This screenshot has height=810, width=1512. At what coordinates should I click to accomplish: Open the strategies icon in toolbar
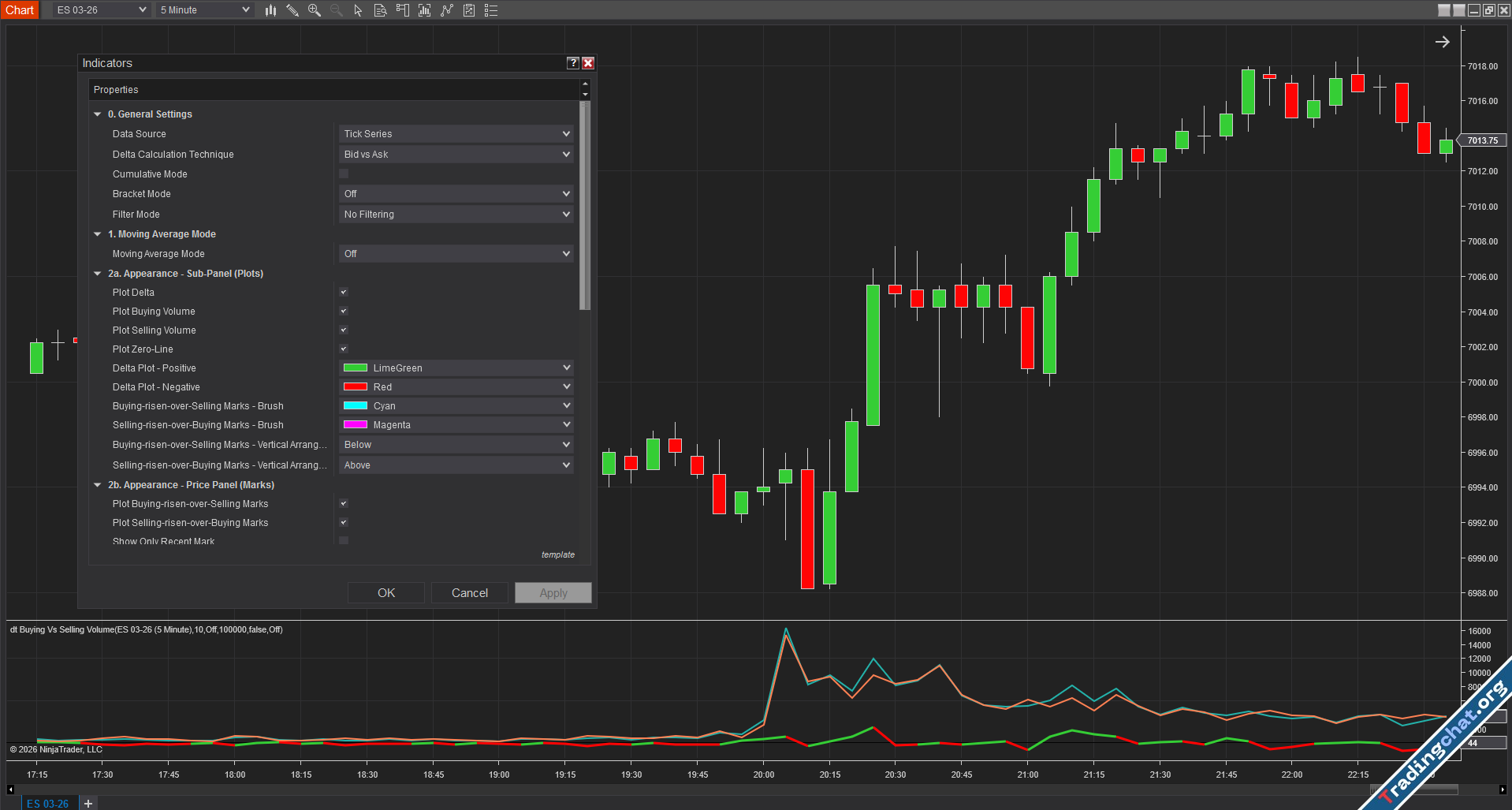469,10
